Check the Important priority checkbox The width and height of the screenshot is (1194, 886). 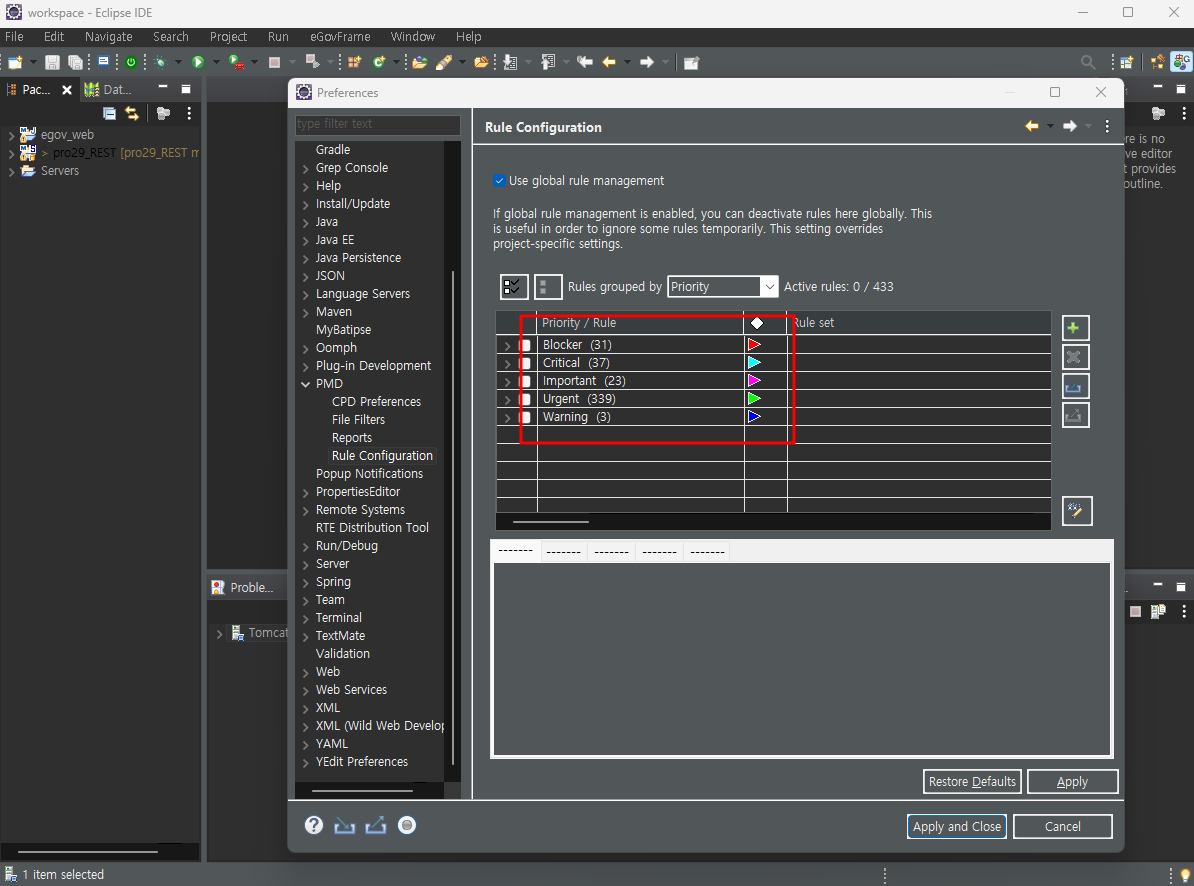525,381
